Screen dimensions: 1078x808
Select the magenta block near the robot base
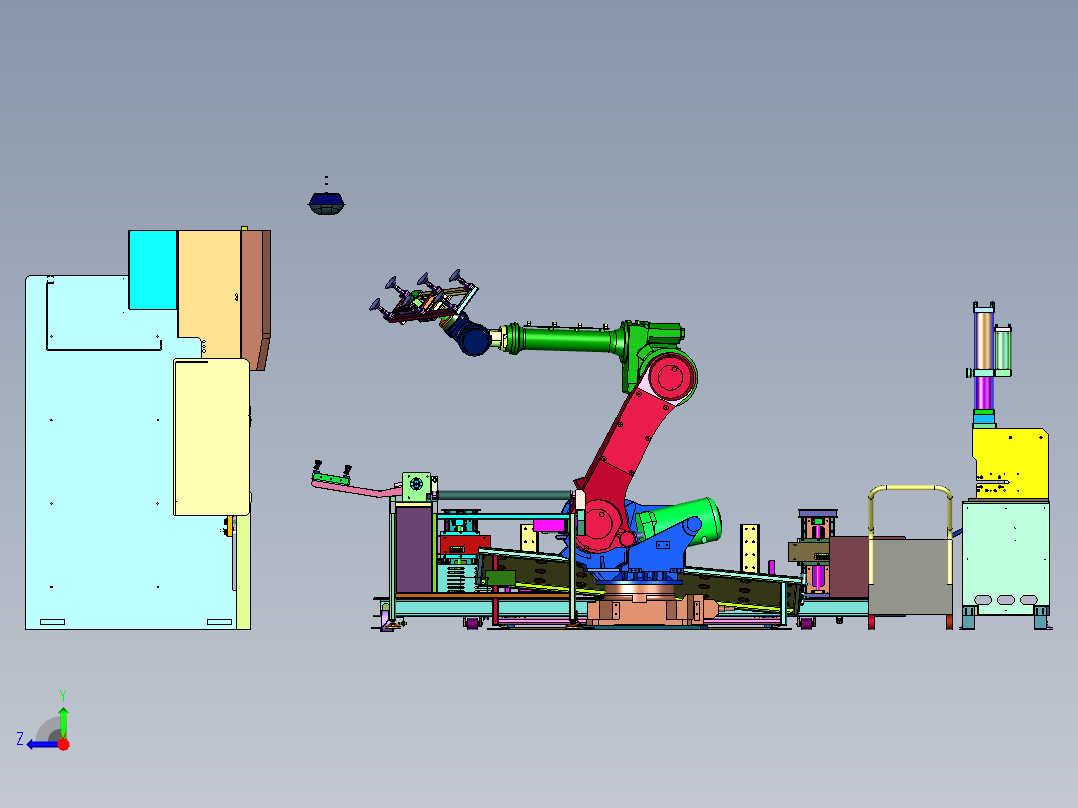[x=549, y=525]
